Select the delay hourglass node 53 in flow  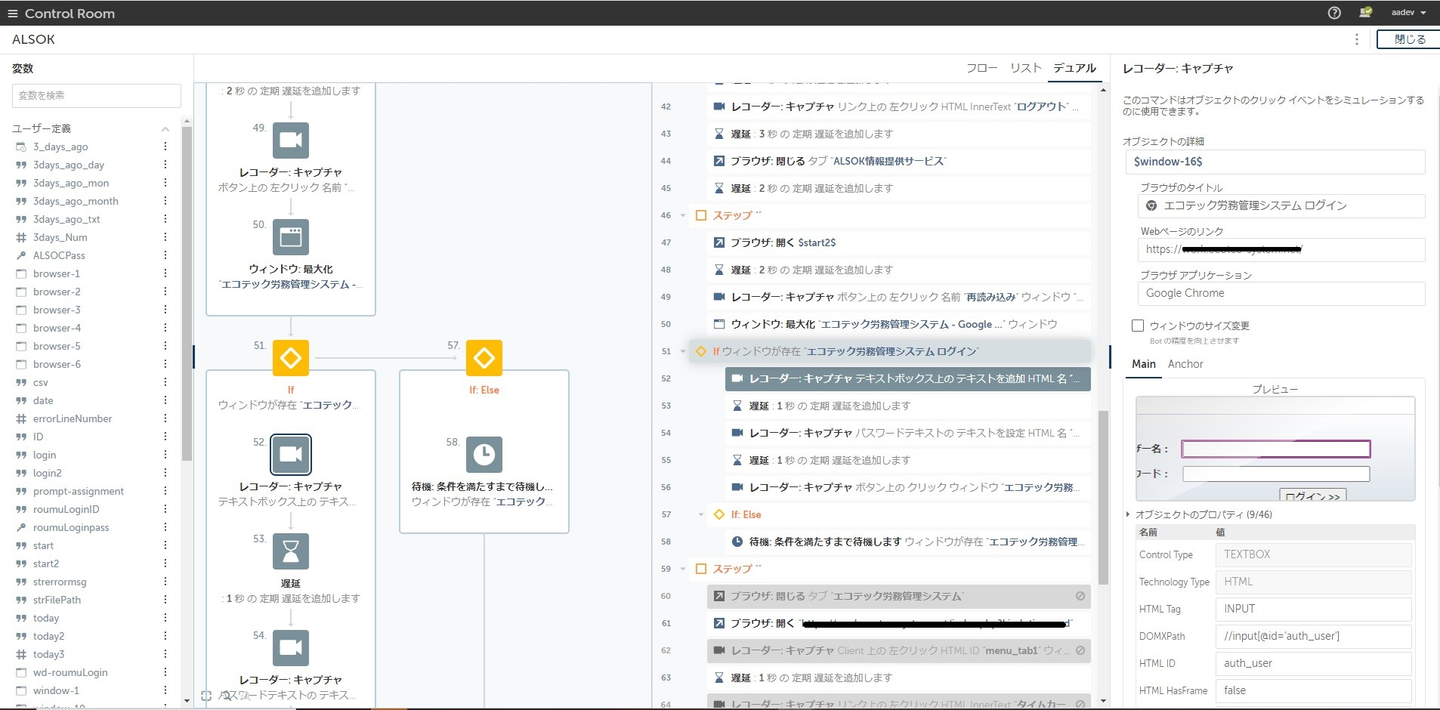pos(291,551)
